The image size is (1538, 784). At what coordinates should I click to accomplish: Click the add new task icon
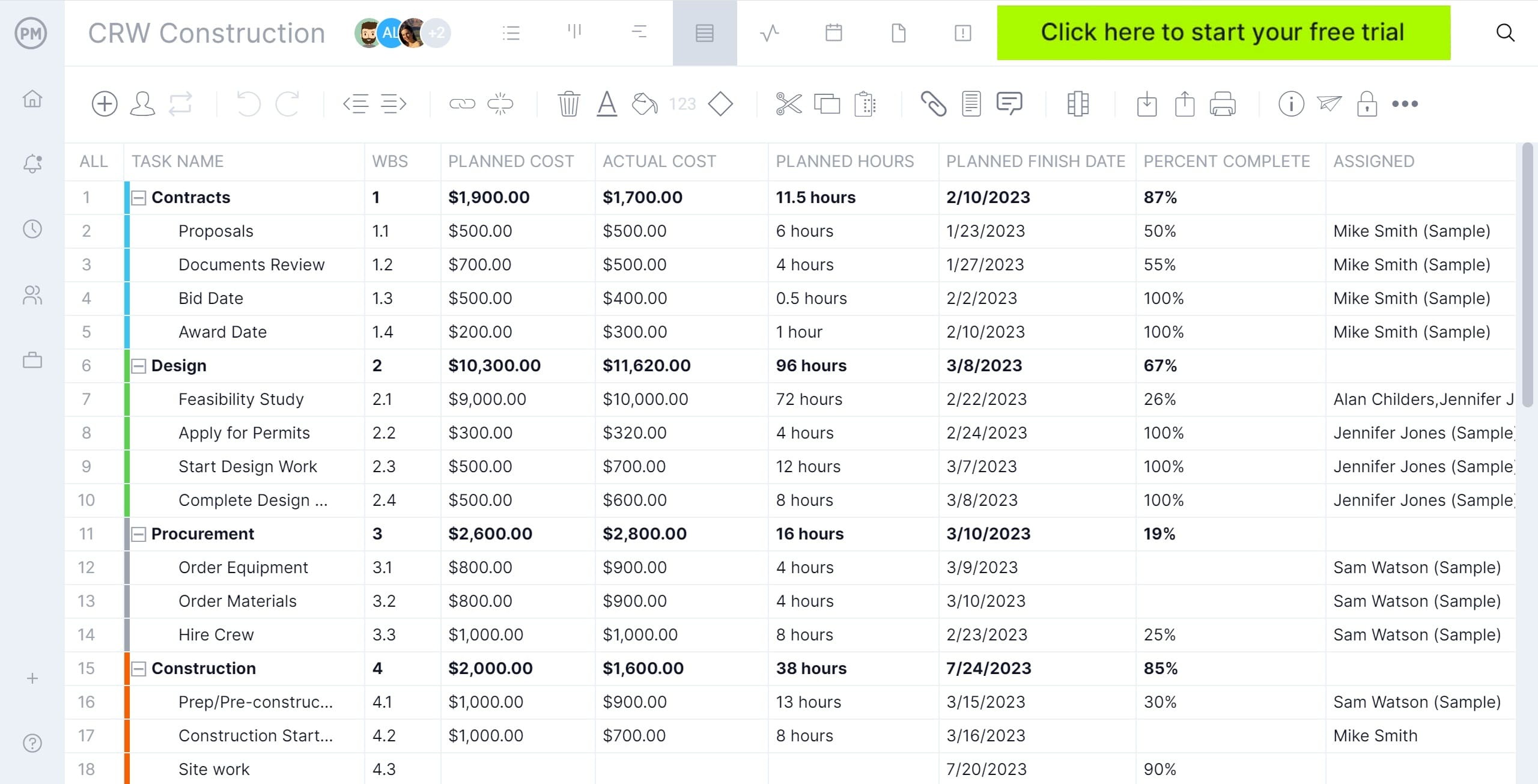103,104
